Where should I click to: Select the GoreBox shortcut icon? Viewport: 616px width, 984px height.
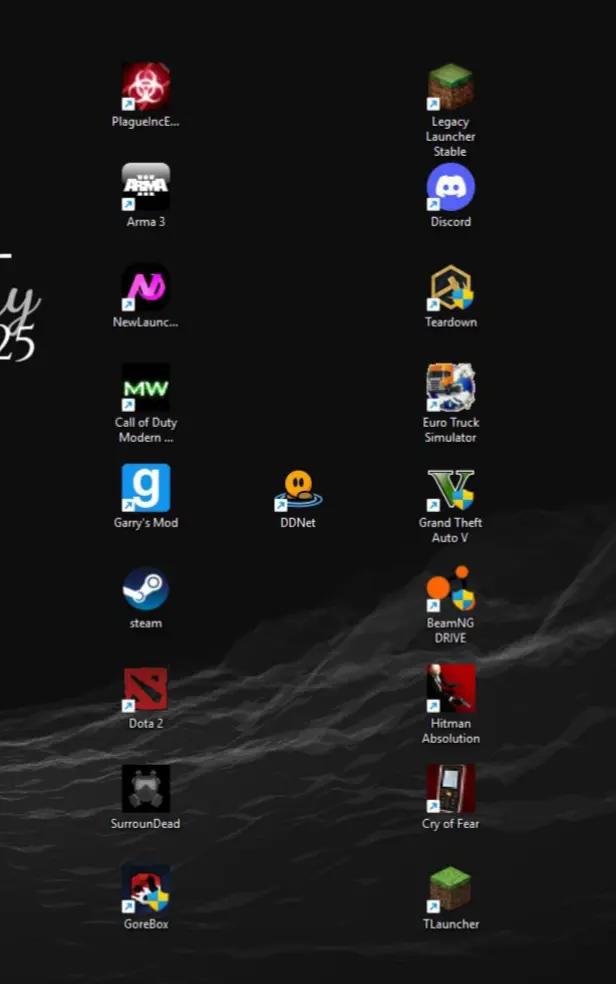pos(146,889)
